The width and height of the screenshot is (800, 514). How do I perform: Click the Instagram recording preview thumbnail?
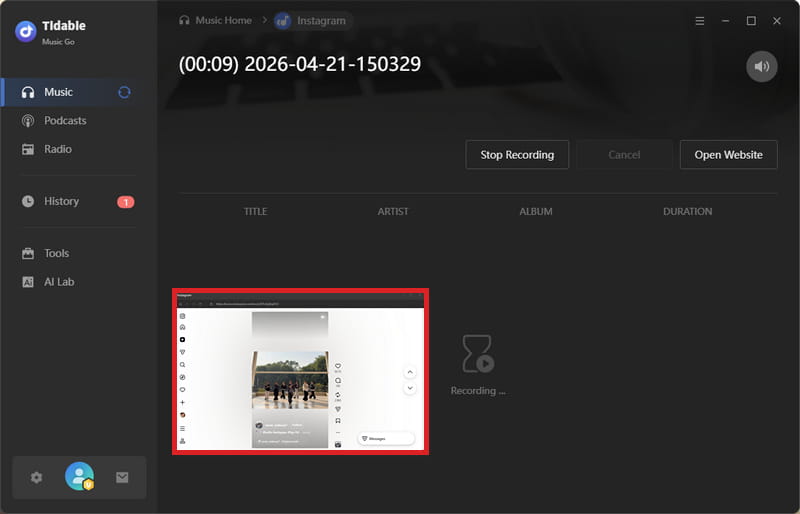tap(301, 372)
